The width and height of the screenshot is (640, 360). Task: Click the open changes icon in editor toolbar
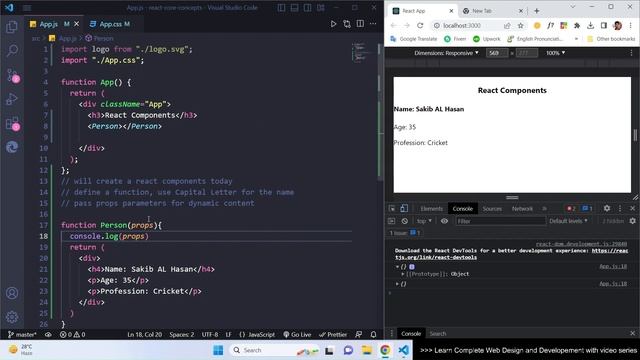pos(347,24)
